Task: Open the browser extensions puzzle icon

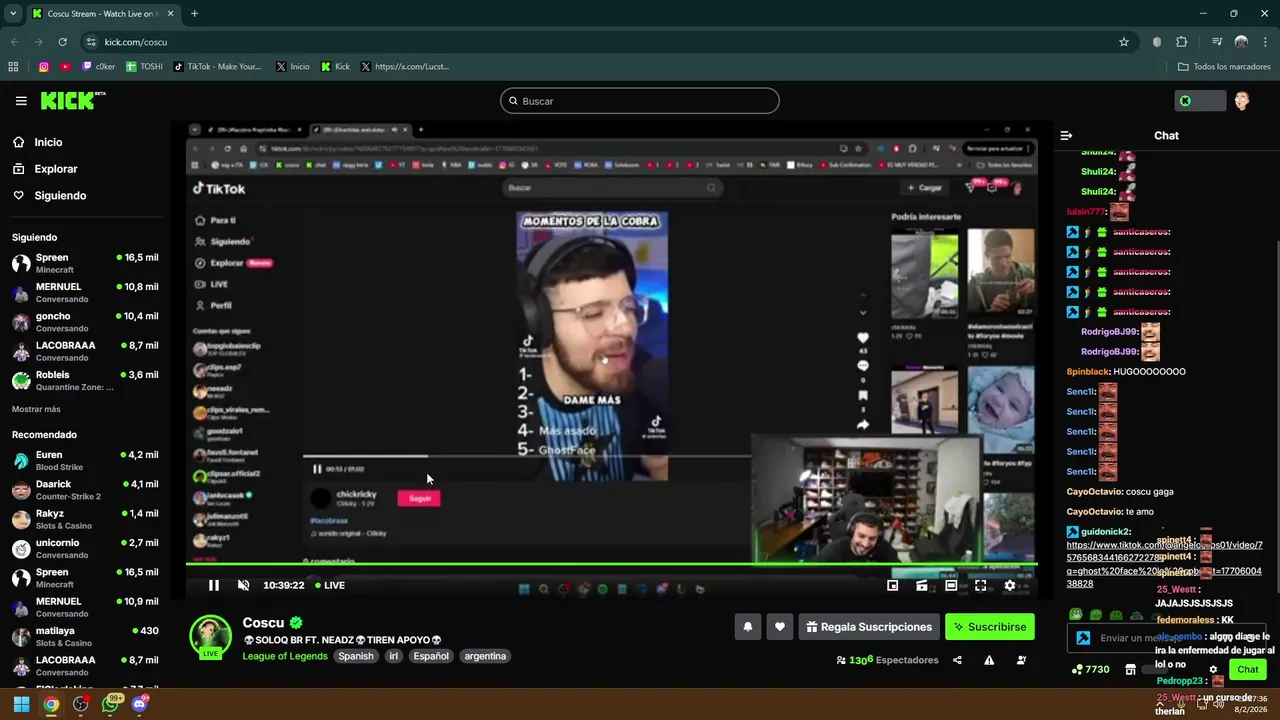Action: tap(1181, 42)
